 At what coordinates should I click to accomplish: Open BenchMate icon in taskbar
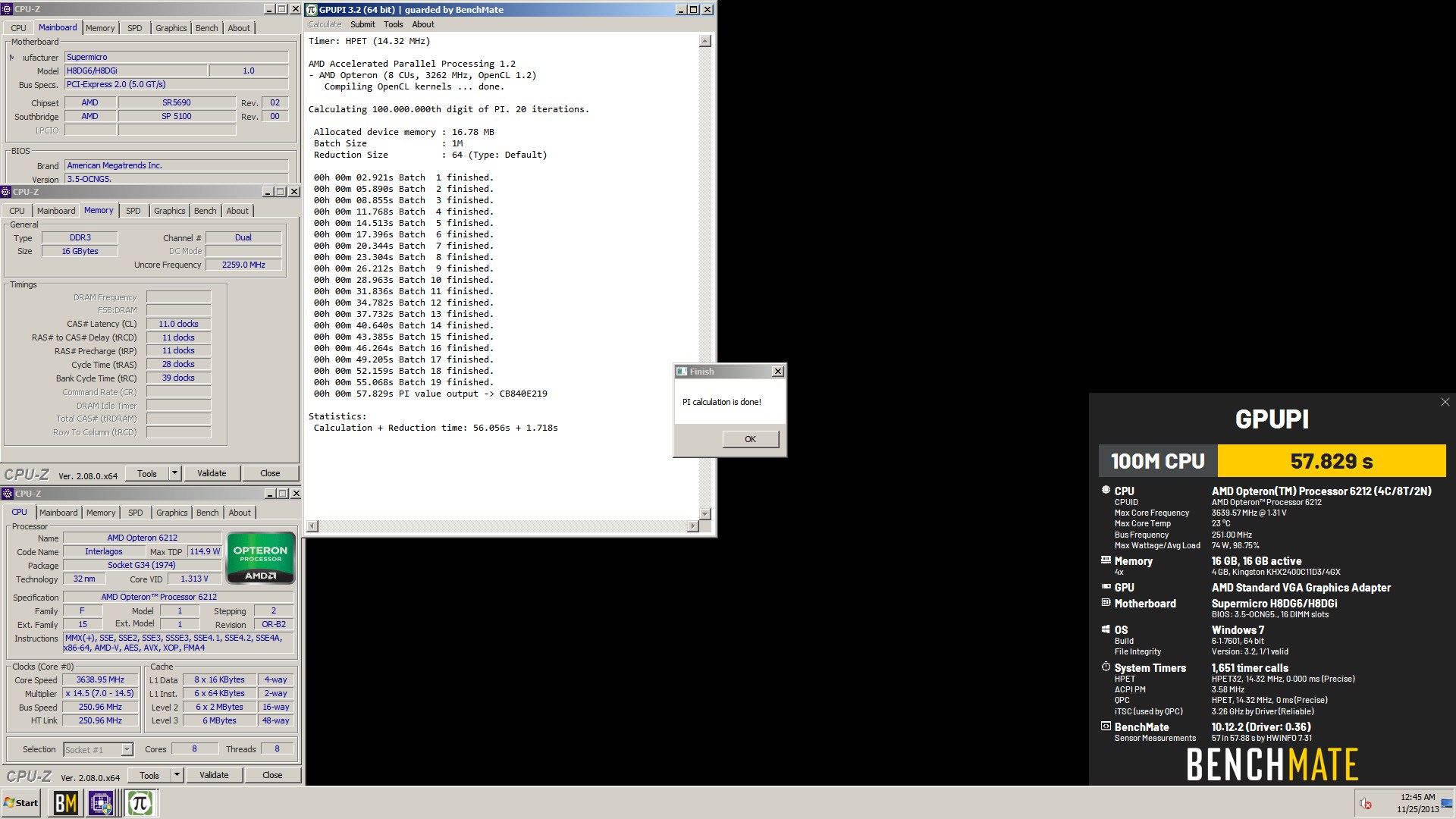[x=65, y=803]
